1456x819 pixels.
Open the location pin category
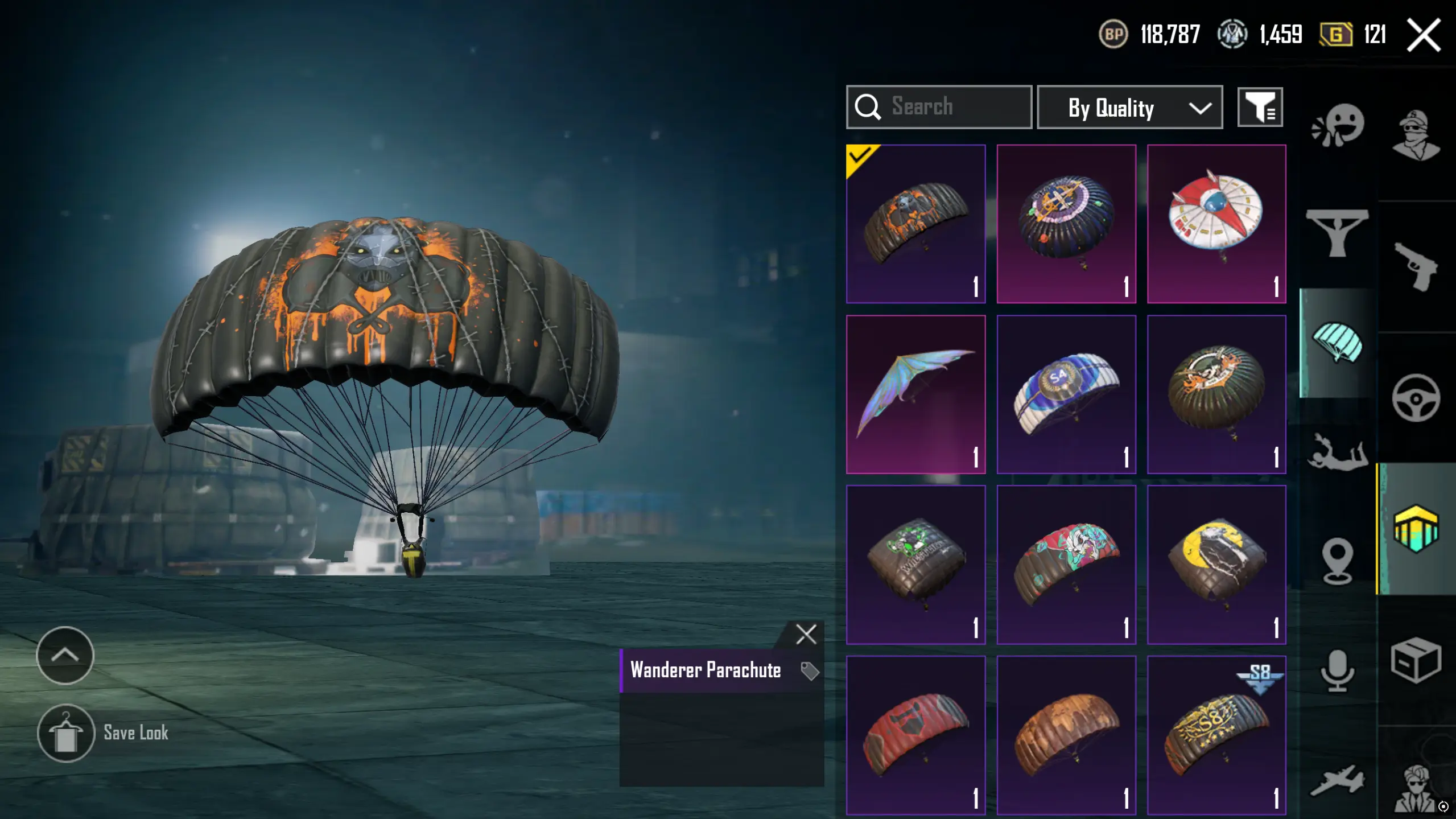point(1337,561)
